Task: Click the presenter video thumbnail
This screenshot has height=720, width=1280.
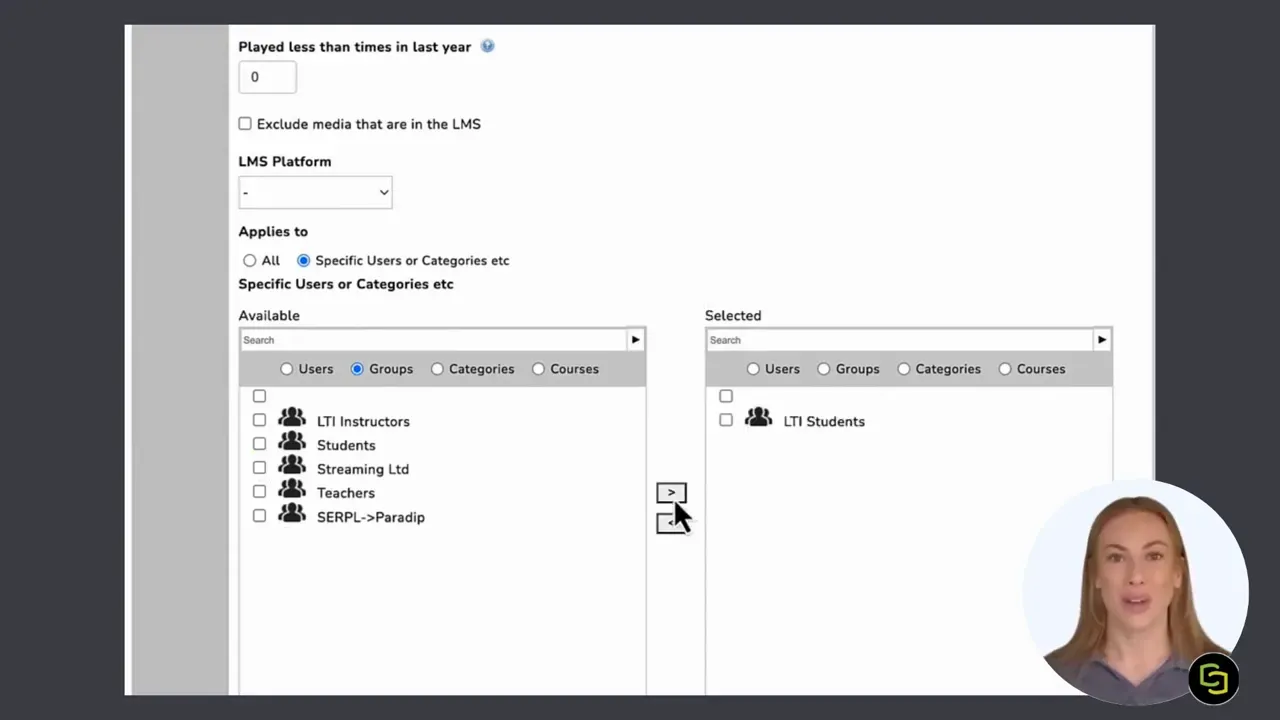Action: tap(1135, 593)
